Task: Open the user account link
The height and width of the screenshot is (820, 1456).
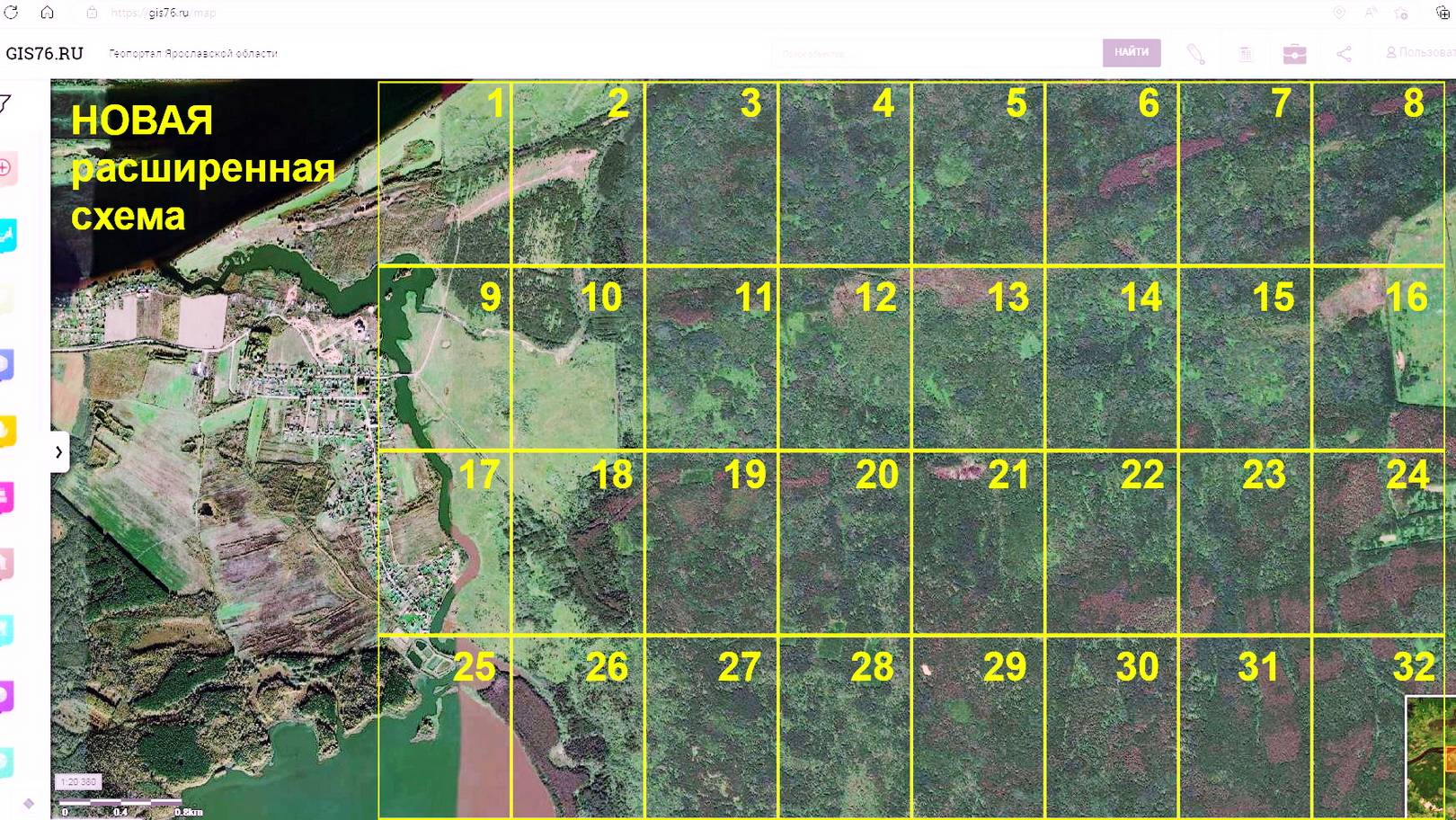Action: pos(1420,53)
